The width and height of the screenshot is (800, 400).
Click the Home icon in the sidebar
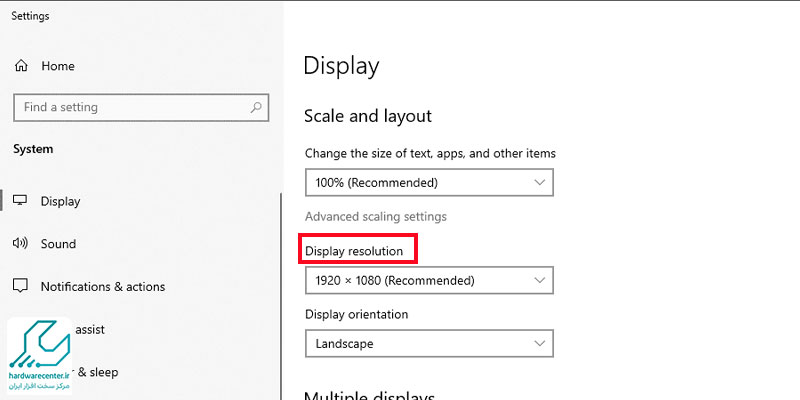pos(21,66)
